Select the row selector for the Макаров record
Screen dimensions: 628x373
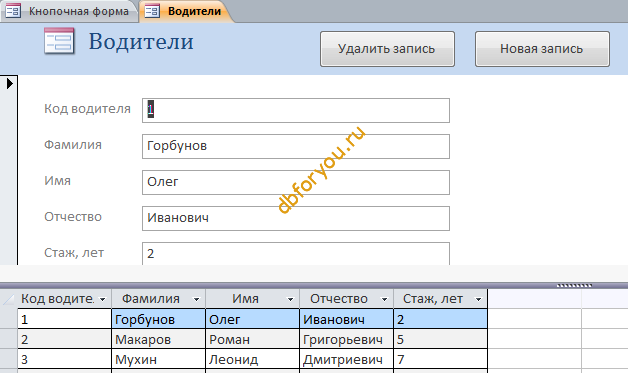(x=9, y=339)
